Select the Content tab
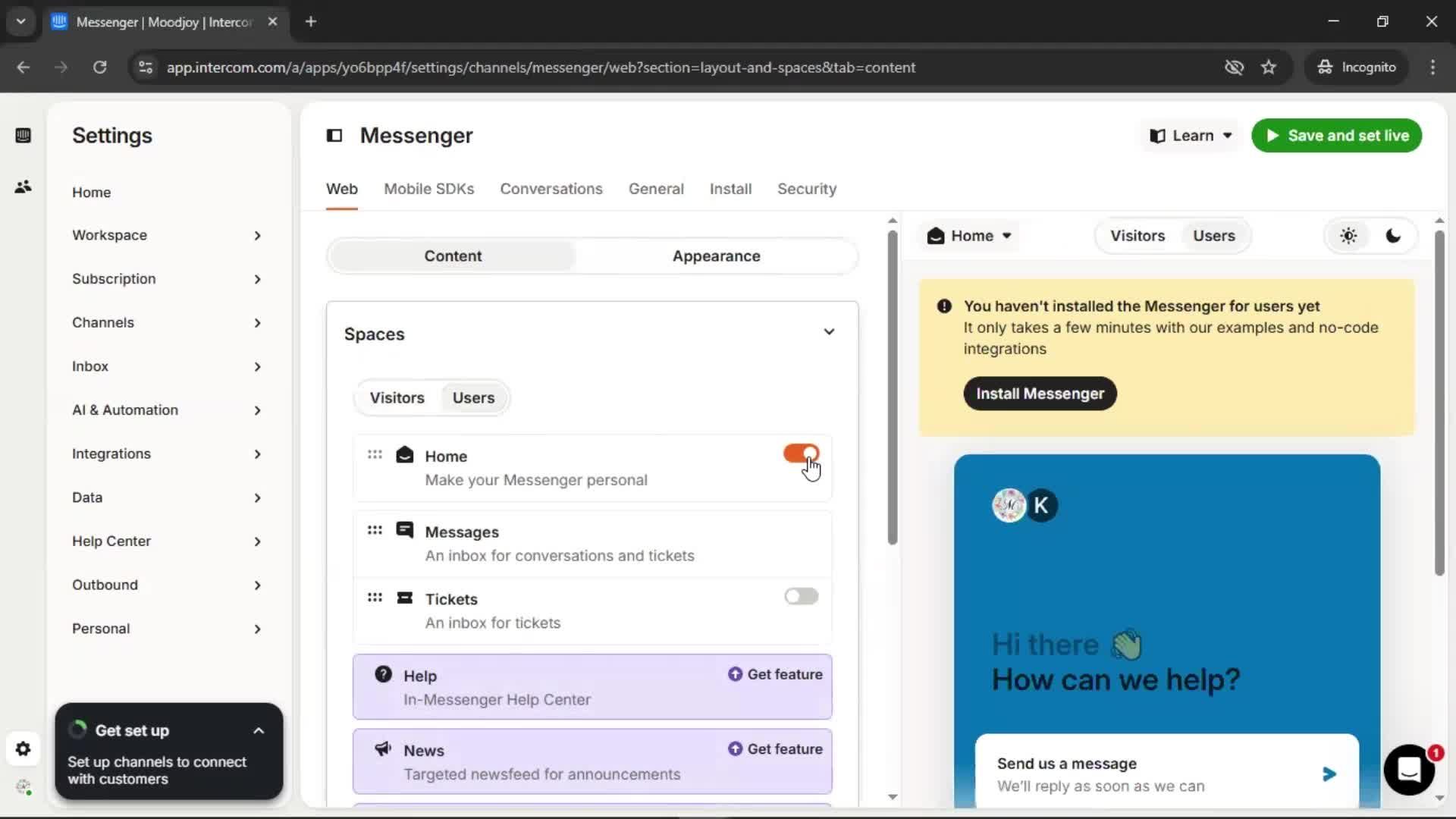The height and width of the screenshot is (819, 1456). 453,256
